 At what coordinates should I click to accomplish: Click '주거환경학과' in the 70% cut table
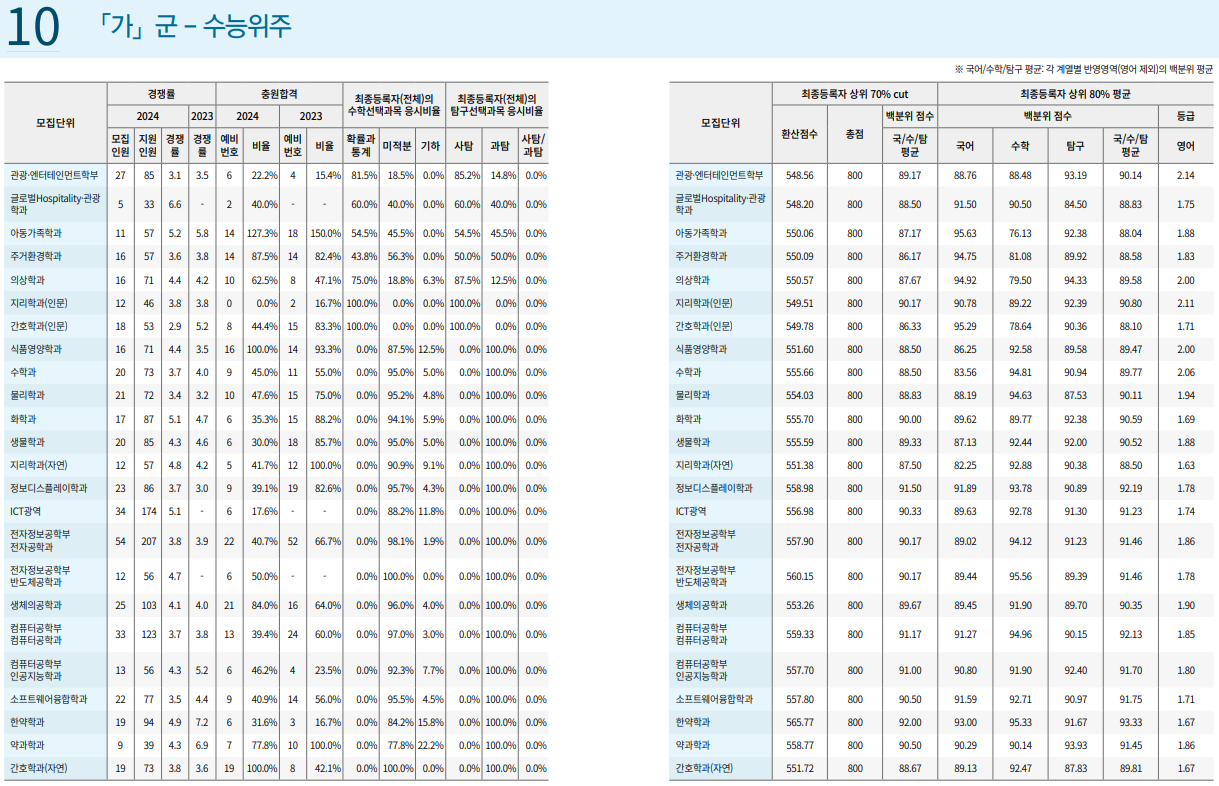pyautogui.click(x=701, y=256)
